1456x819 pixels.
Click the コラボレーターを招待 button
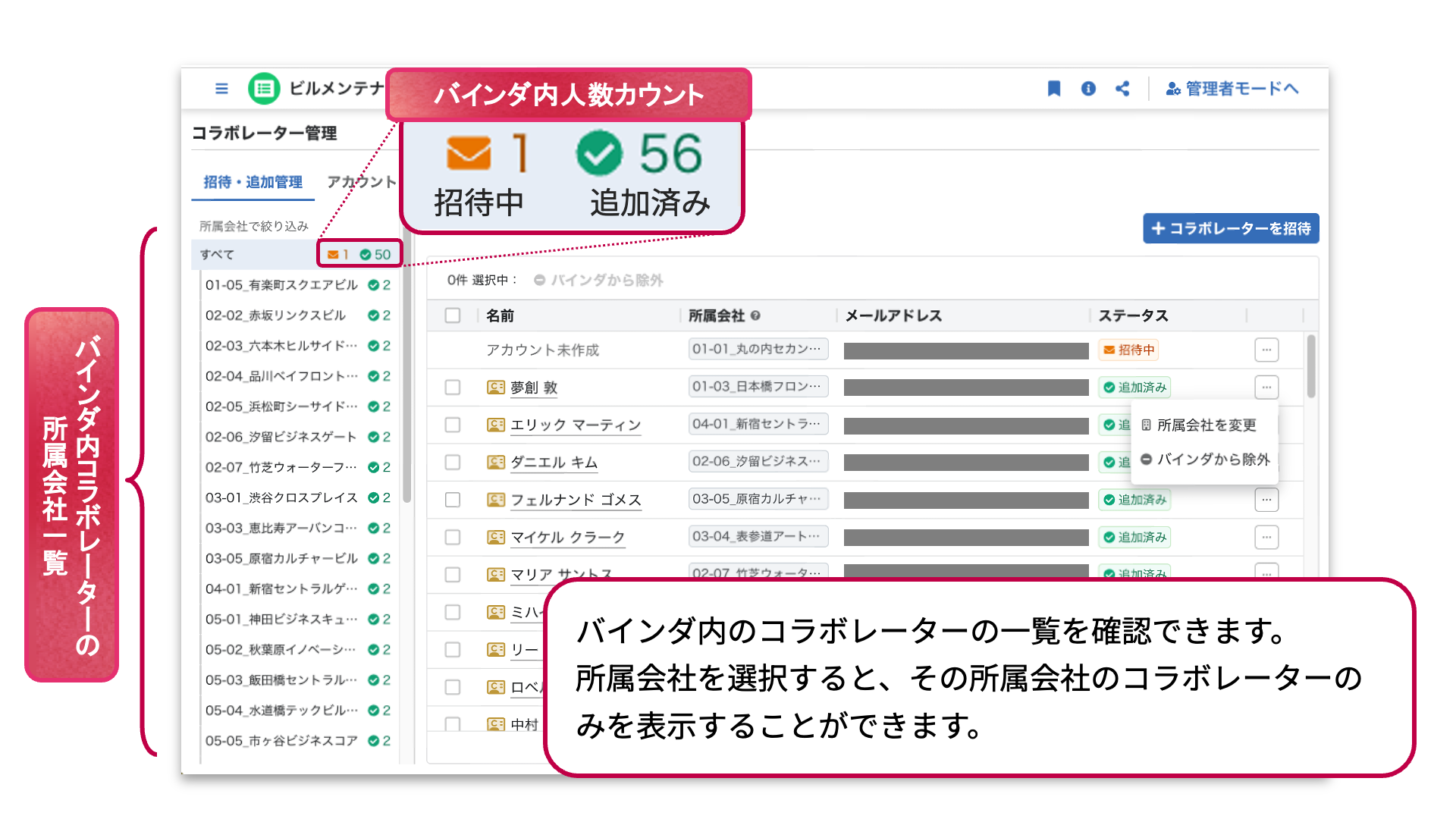pyautogui.click(x=1231, y=228)
